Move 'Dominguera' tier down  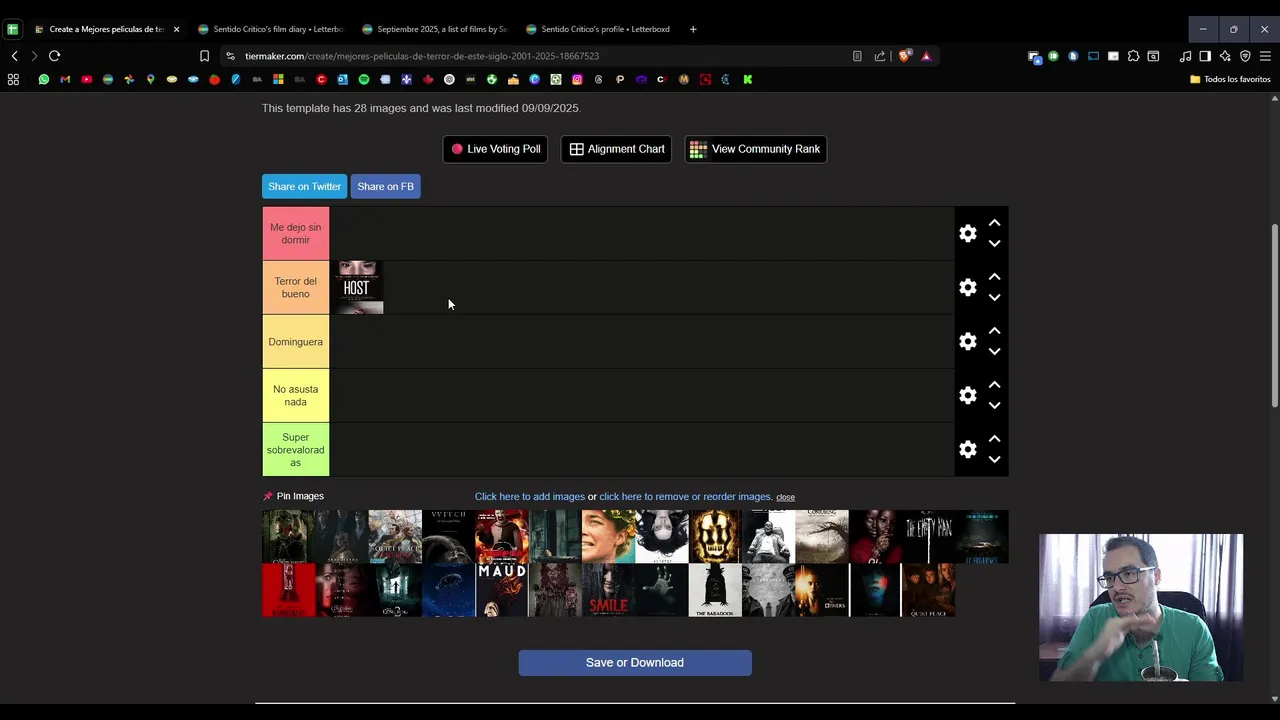click(994, 351)
